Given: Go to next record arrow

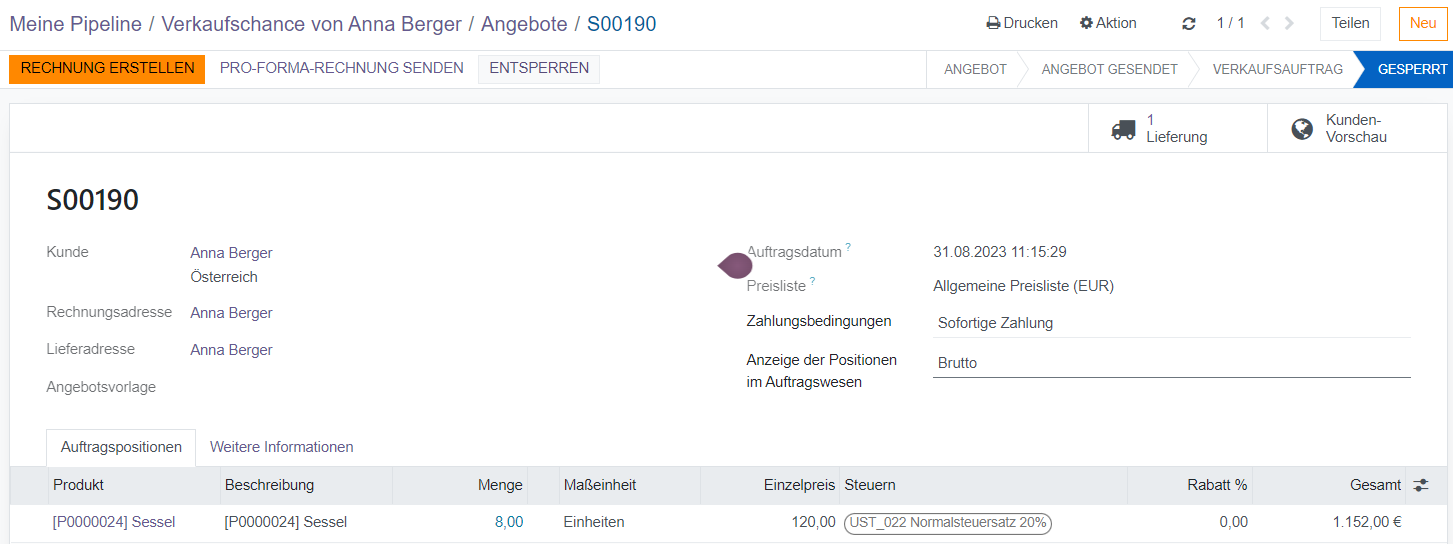Looking at the screenshot, I should coord(1290,23).
